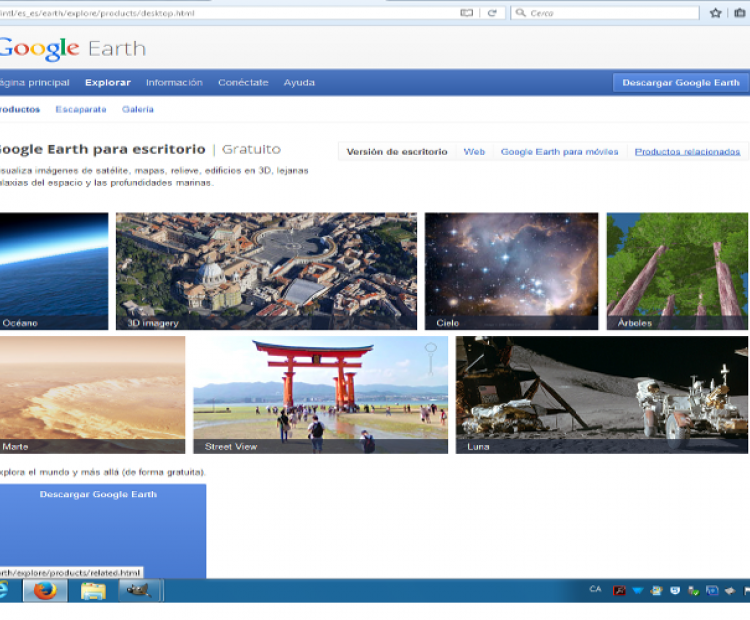750x620 pixels.
Task: Click the Google Earth logo
Action: point(73,48)
